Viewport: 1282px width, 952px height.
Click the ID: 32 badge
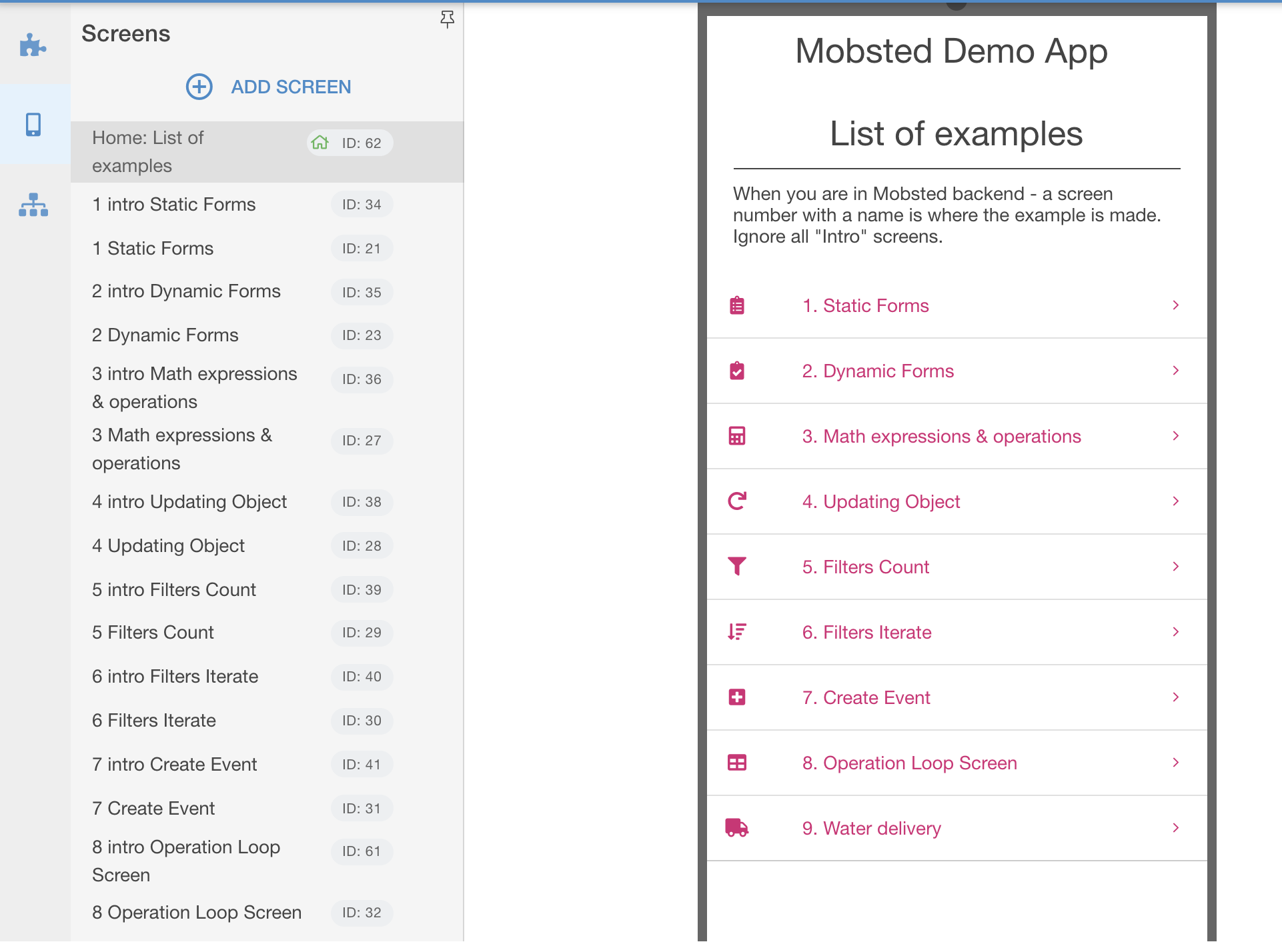click(362, 913)
